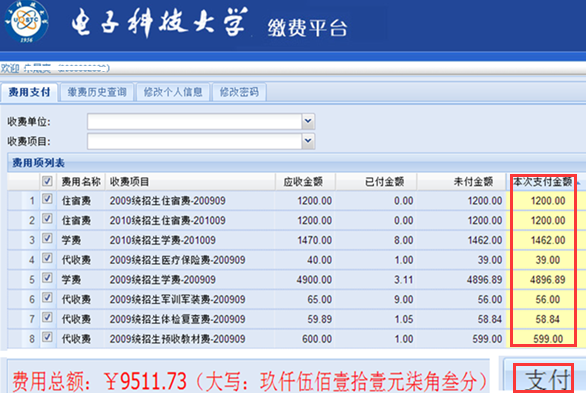Go to the 修改密码 tab

tap(239, 92)
